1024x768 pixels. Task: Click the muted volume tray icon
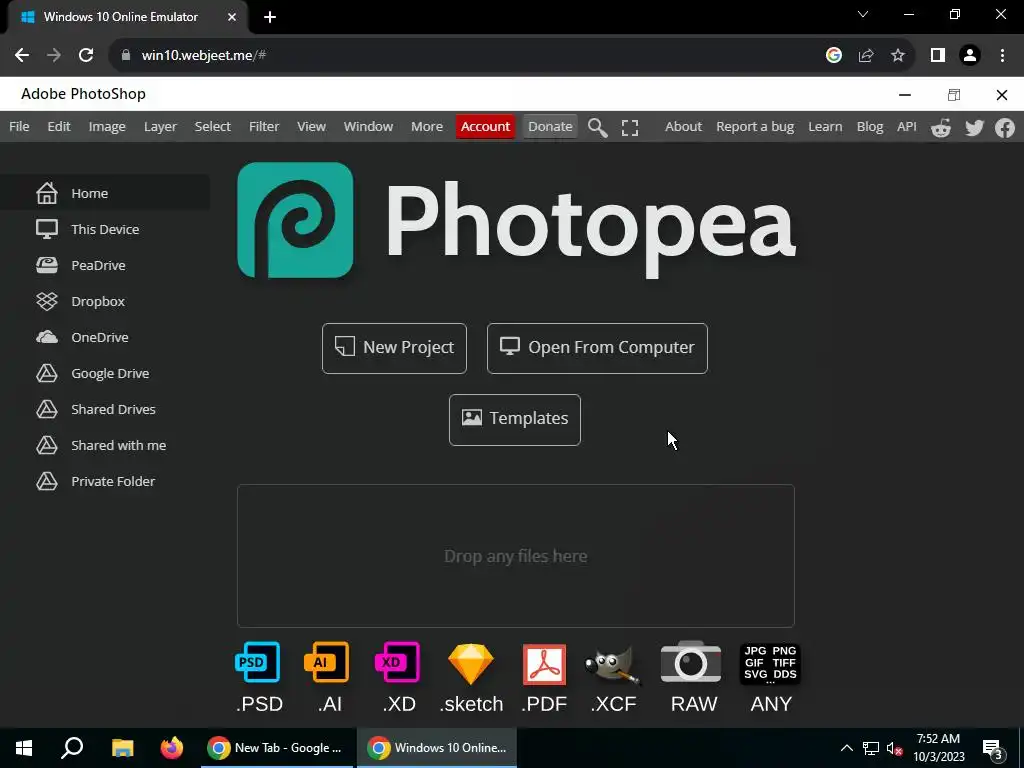[894, 748]
